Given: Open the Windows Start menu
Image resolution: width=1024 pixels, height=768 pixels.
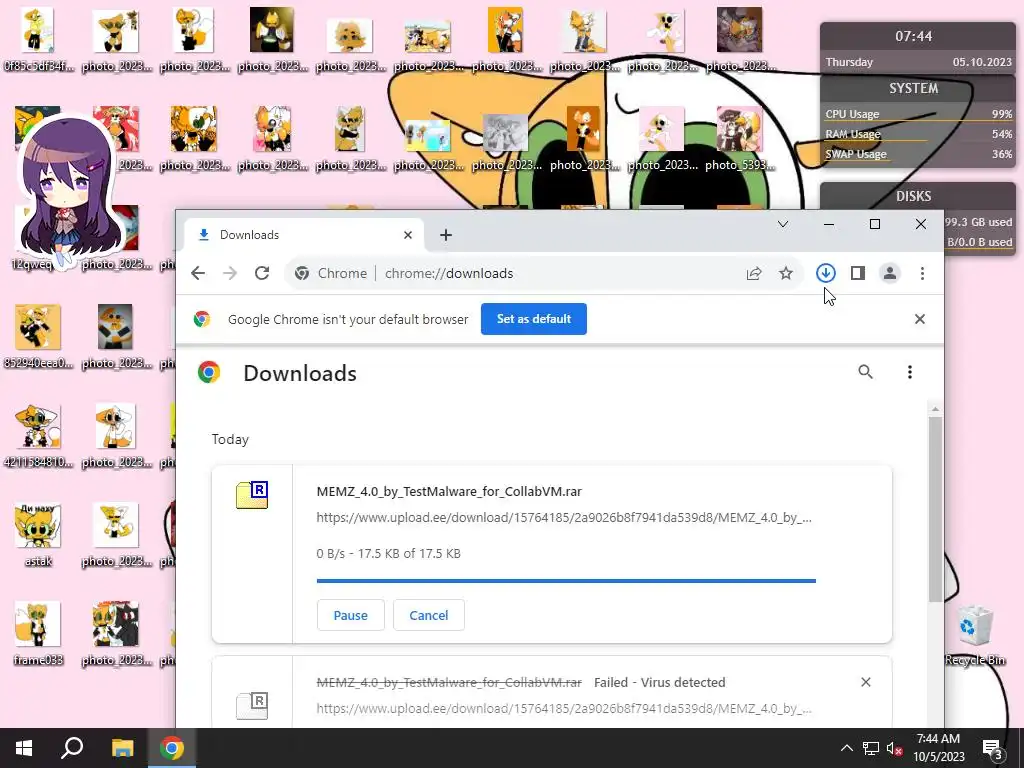Looking at the screenshot, I should coord(24,748).
